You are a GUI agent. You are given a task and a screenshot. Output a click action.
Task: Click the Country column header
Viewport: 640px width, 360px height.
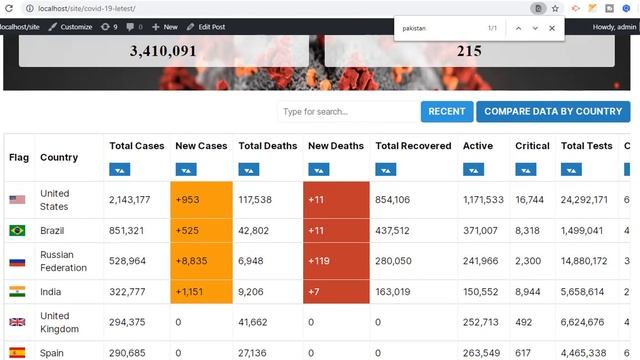pyautogui.click(x=59, y=158)
